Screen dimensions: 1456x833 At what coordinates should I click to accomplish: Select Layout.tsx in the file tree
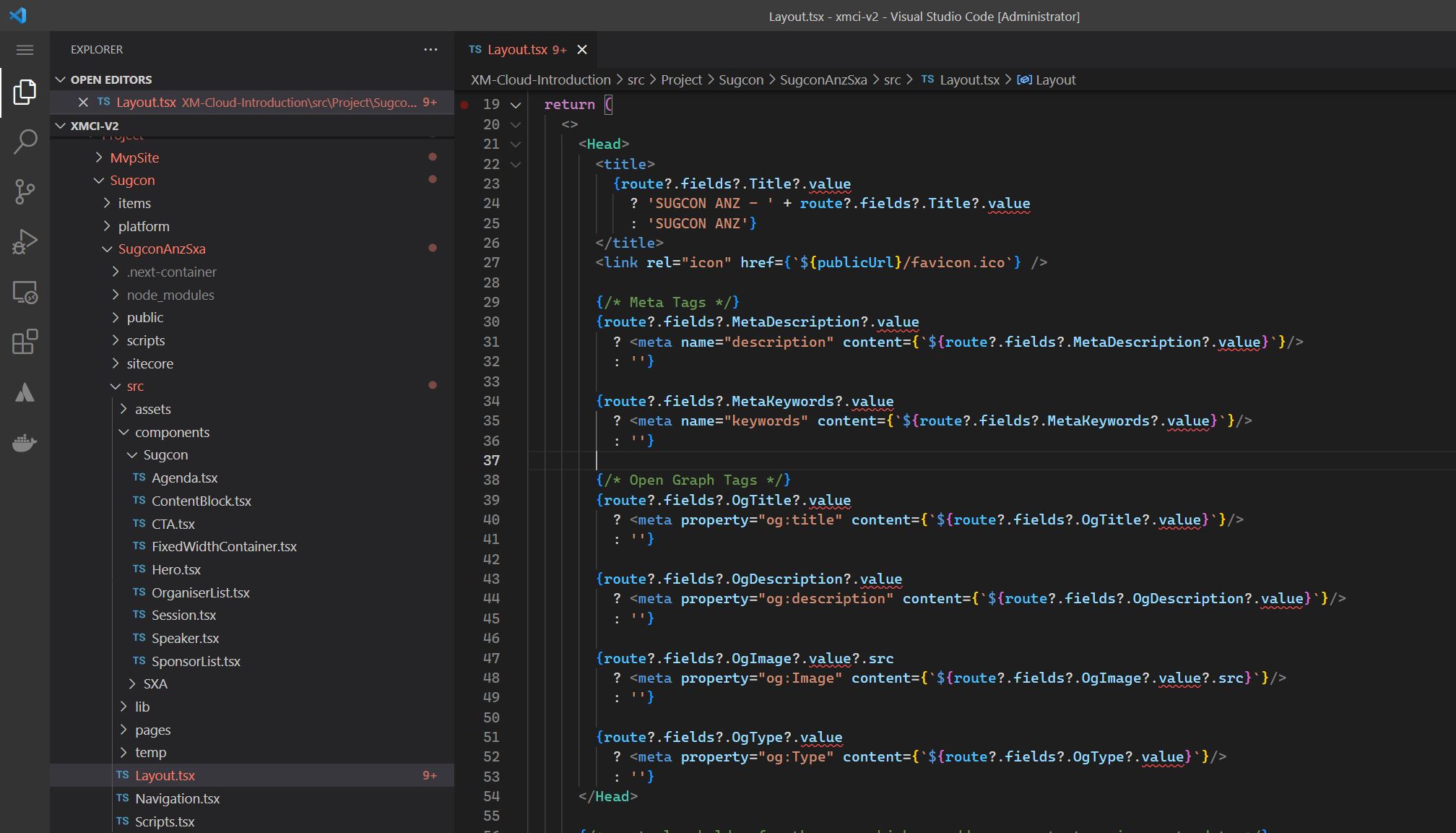pos(252,776)
